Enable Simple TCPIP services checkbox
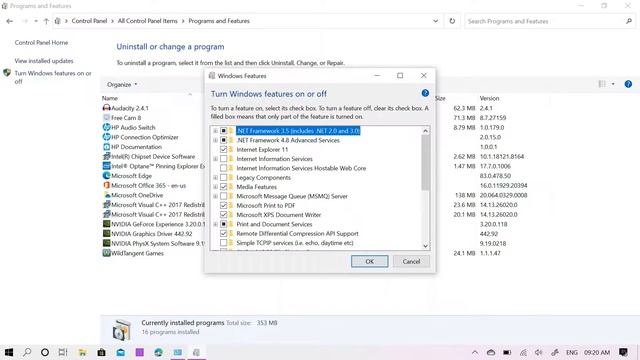 (x=223, y=243)
